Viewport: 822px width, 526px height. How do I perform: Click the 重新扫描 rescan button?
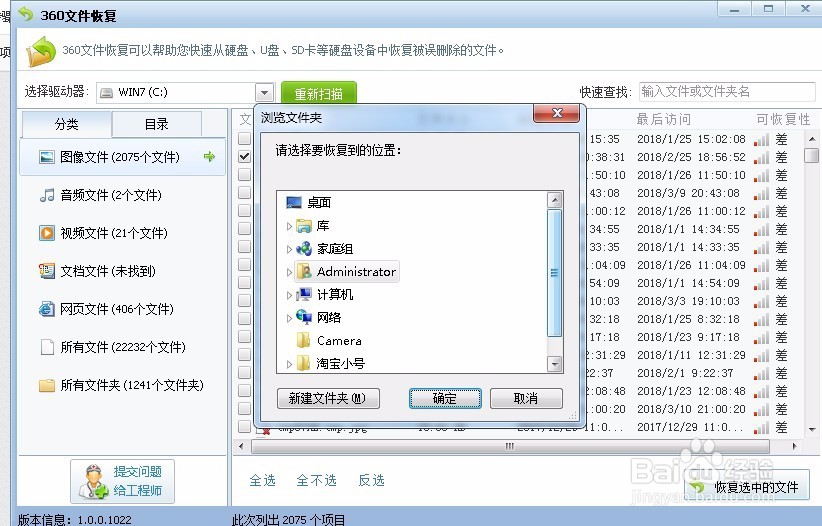tap(319, 93)
